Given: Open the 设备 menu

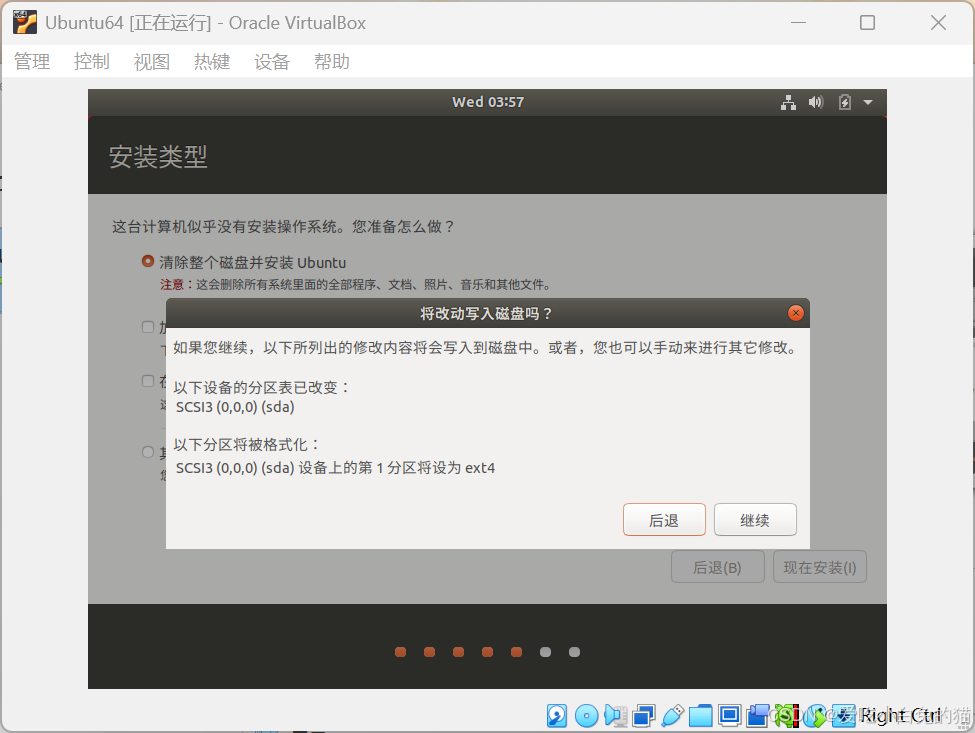Looking at the screenshot, I should [272, 62].
